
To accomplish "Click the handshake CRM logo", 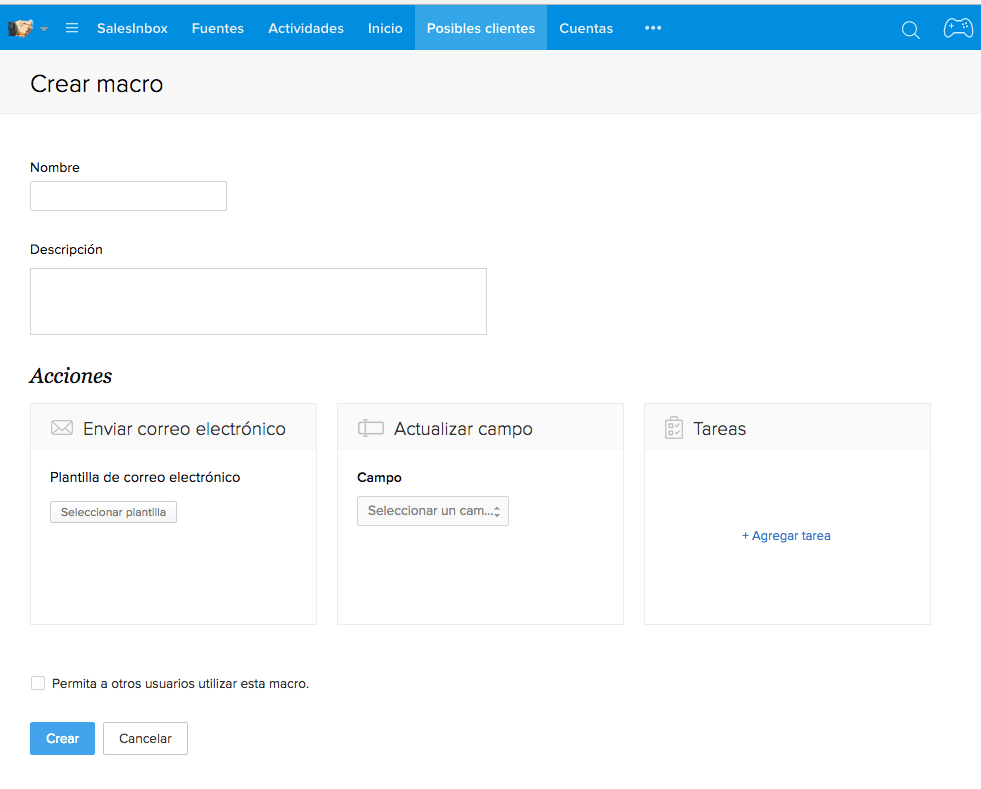I will tap(21, 28).
